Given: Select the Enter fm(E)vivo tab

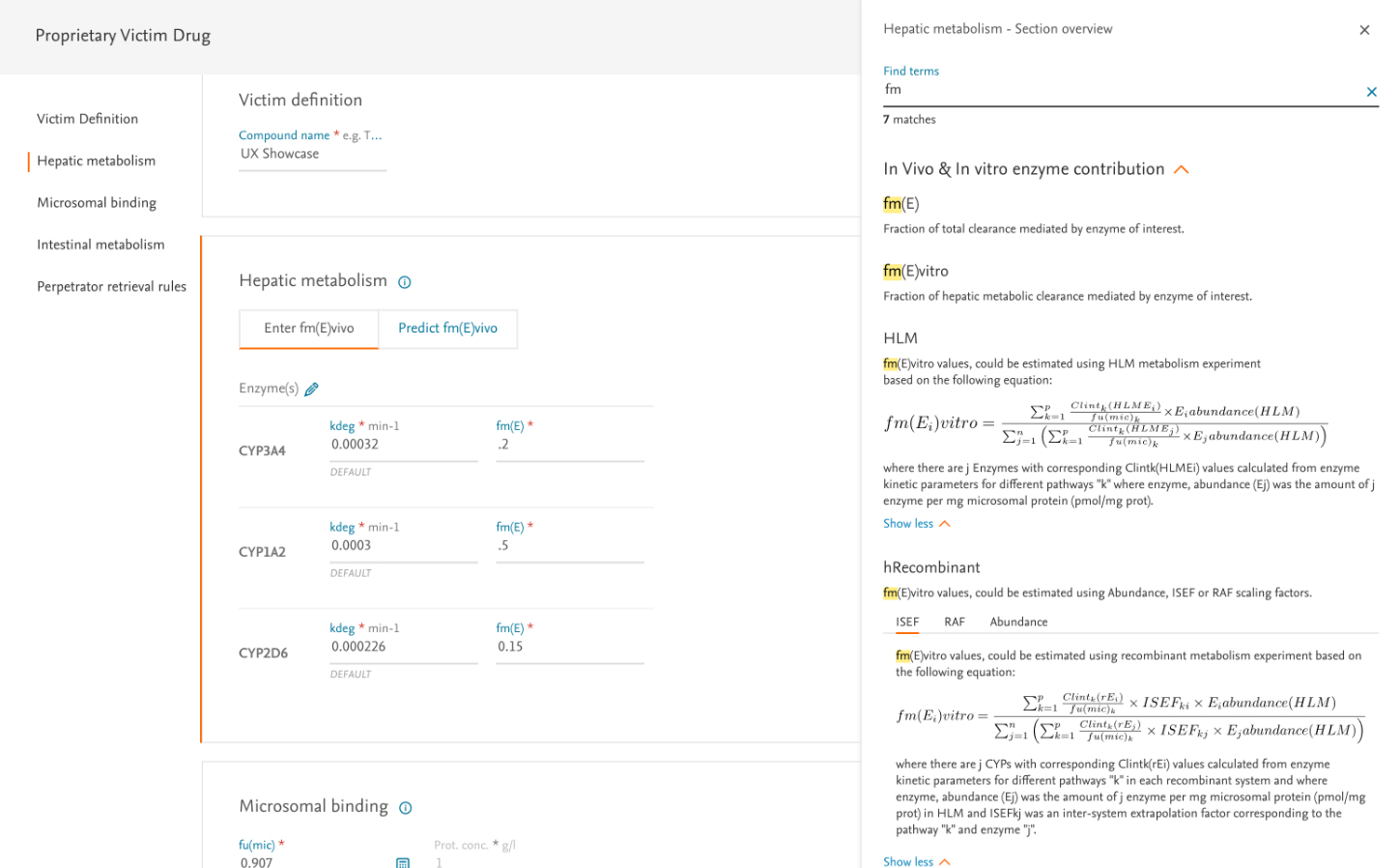Looking at the screenshot, I should click(308, 329).
